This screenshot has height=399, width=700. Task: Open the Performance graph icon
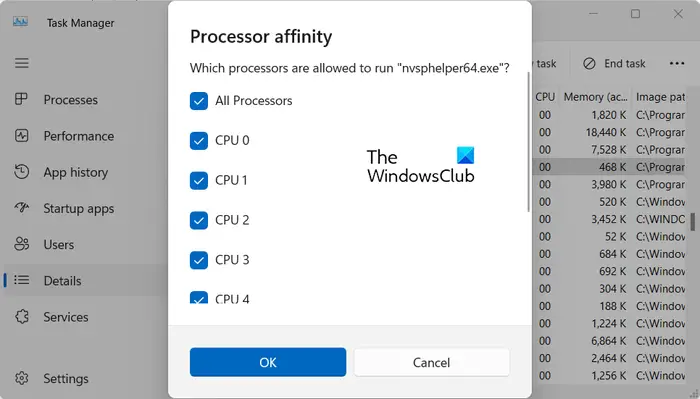pos(21,135)
